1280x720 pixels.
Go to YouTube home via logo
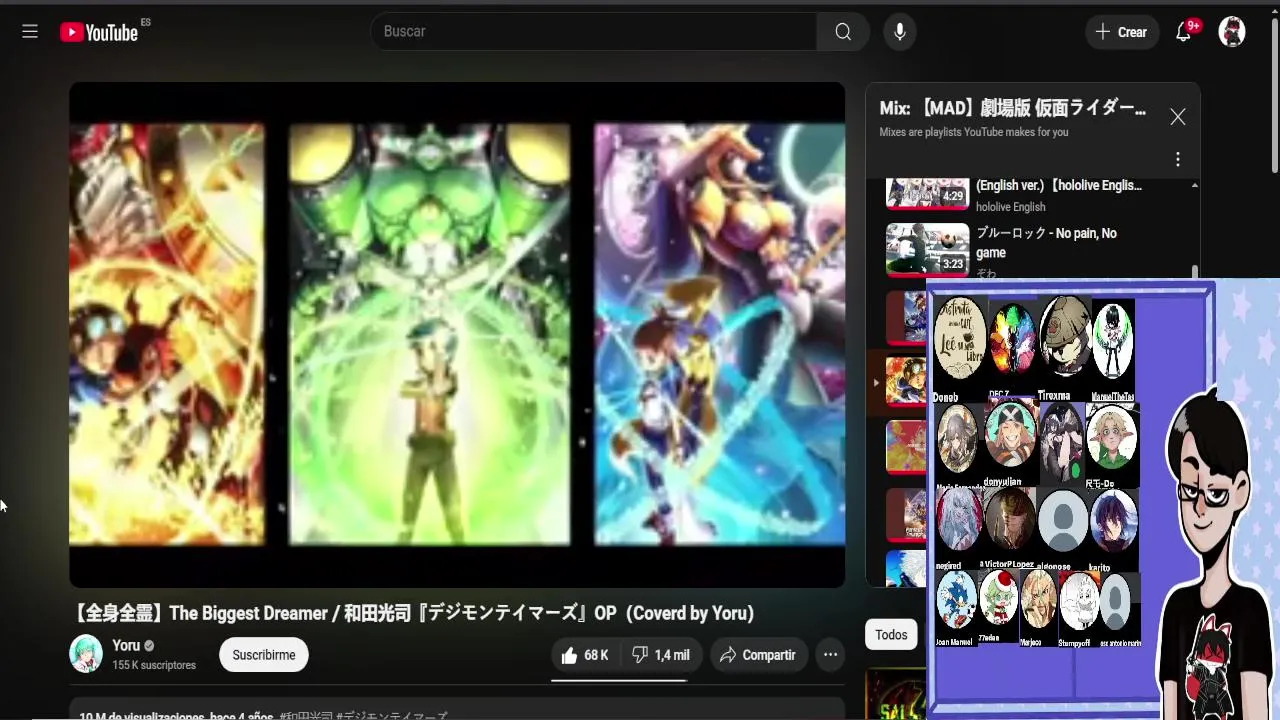coord(99,32)
